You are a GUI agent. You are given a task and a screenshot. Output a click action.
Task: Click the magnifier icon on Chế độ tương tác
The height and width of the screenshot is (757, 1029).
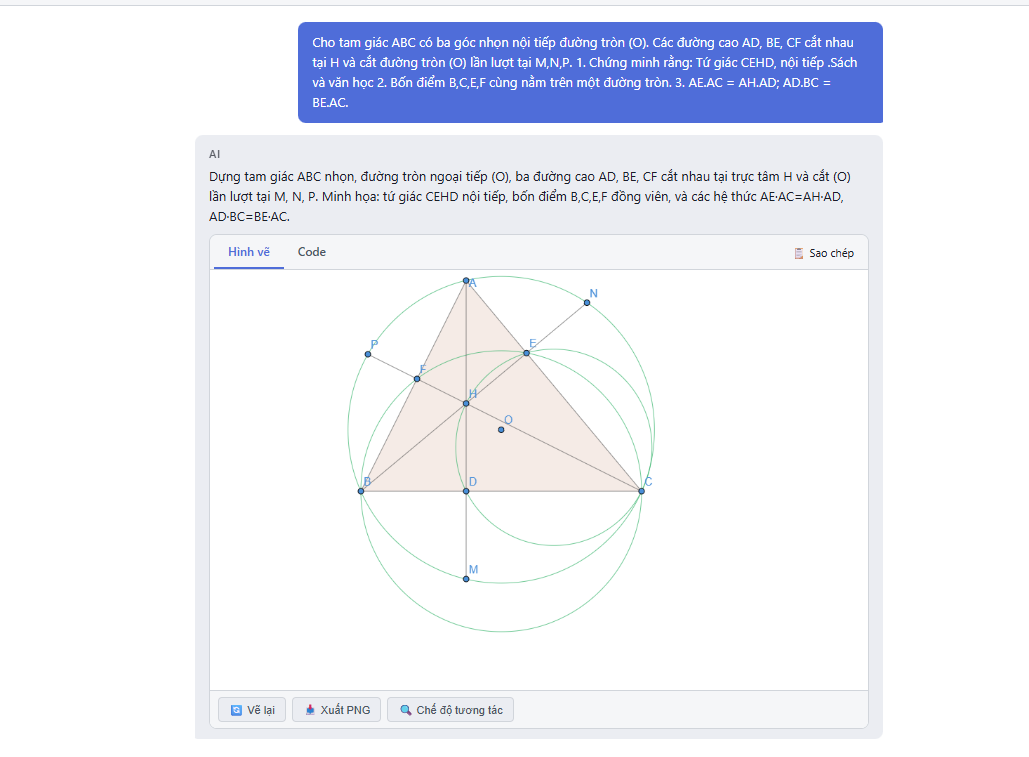[407, 710]
